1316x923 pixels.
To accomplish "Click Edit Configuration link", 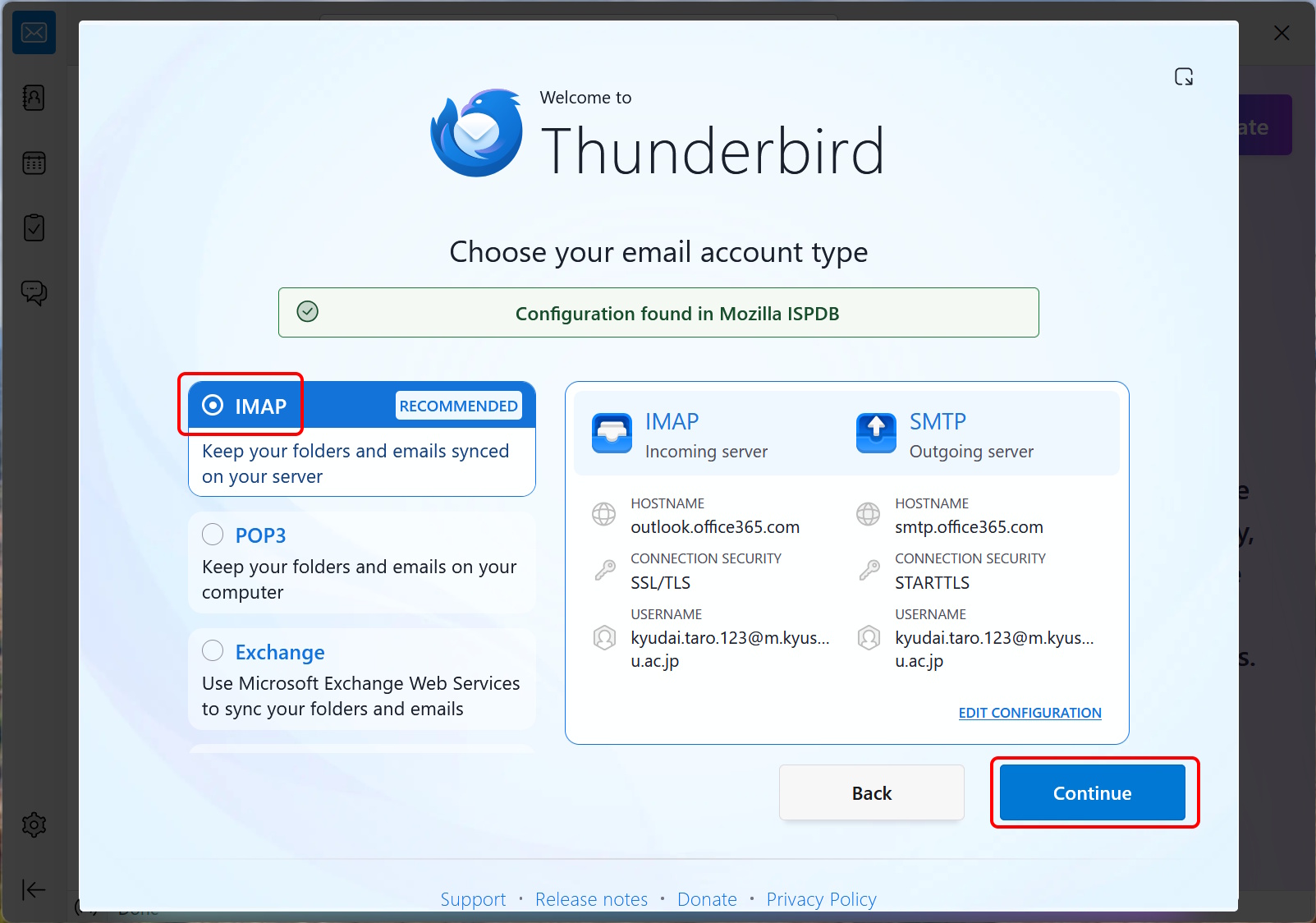I will point(1029,713).
